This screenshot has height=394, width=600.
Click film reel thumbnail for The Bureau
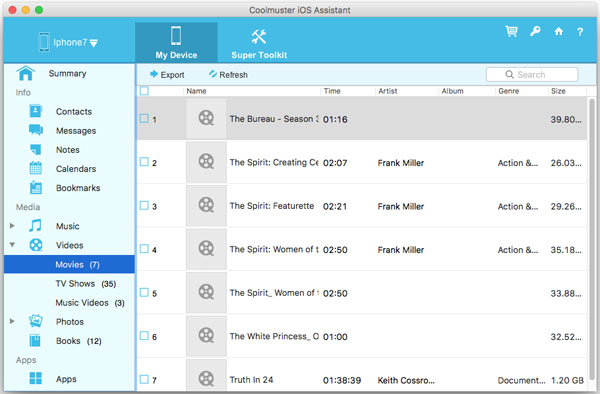click(206, 119)
